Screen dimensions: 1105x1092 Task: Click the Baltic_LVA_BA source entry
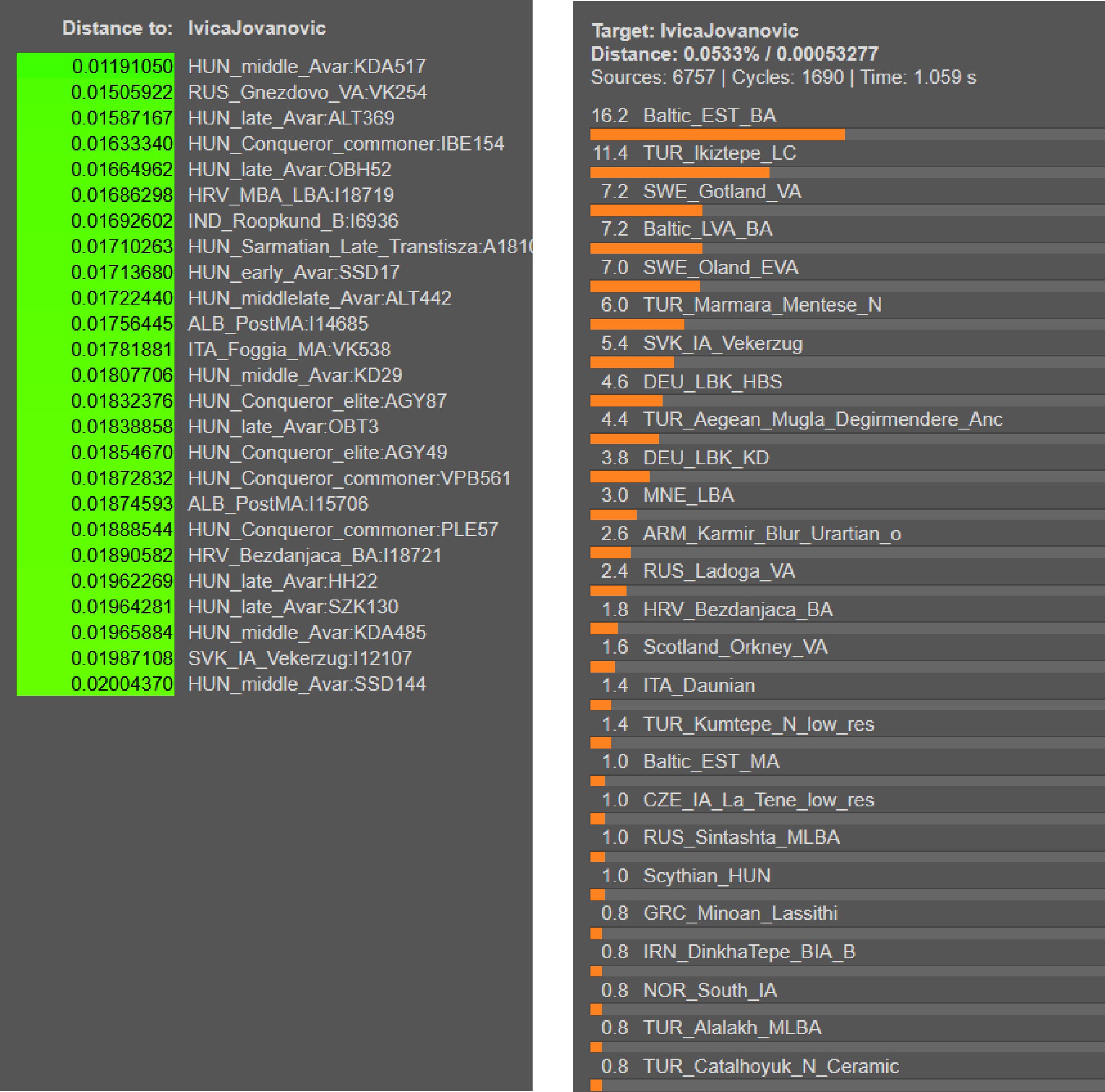(708, 230)
